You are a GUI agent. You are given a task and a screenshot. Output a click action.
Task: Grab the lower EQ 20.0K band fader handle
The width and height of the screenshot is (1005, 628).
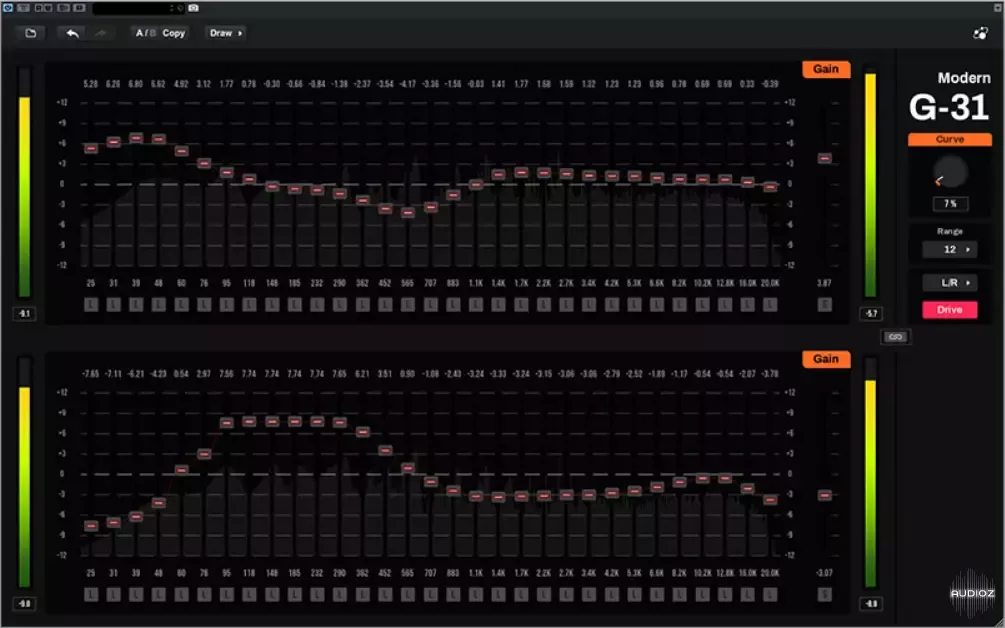(770, 499)
